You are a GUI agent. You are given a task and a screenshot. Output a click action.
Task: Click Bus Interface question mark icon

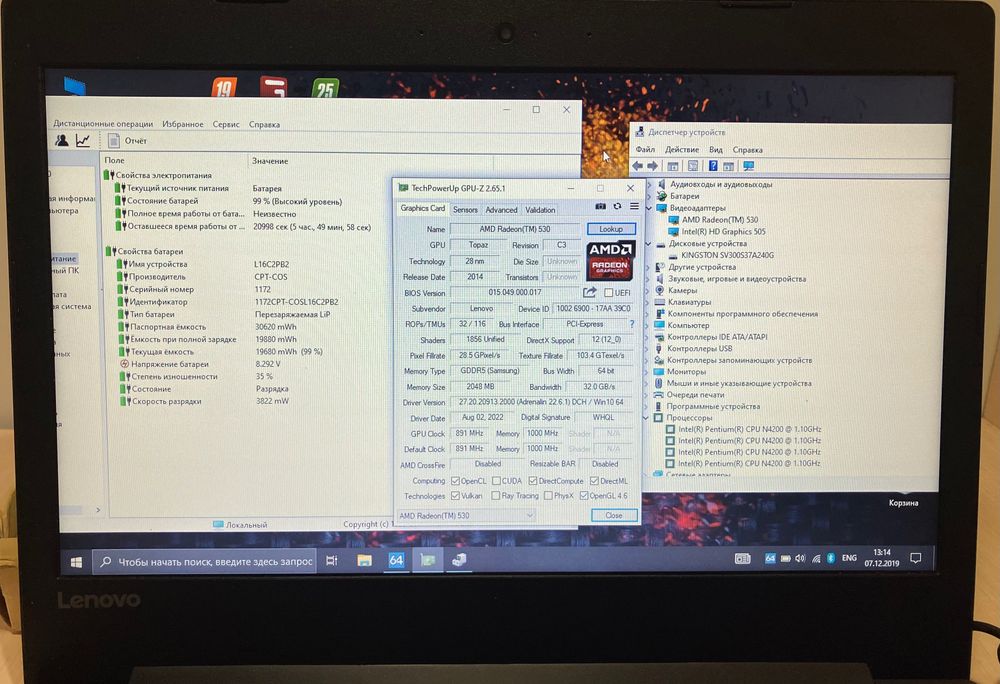pyautogui.click(x=632, y=324)
